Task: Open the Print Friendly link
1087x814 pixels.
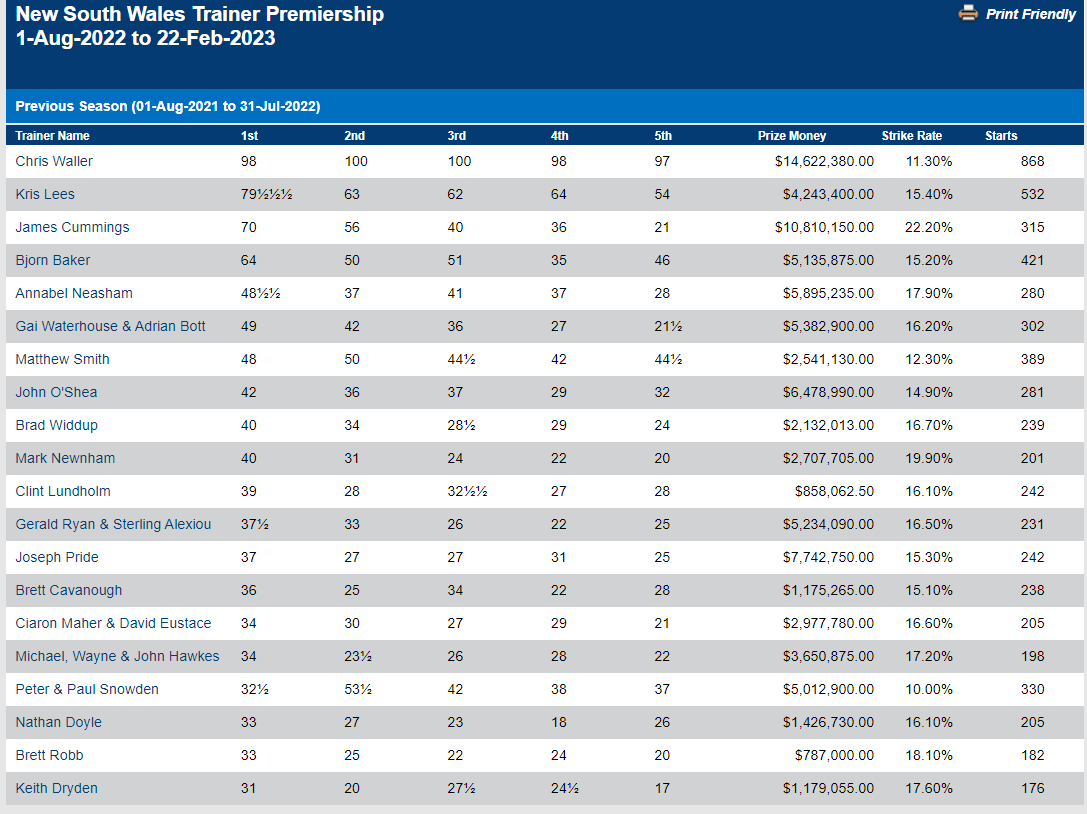Action: coord(1030,14)
